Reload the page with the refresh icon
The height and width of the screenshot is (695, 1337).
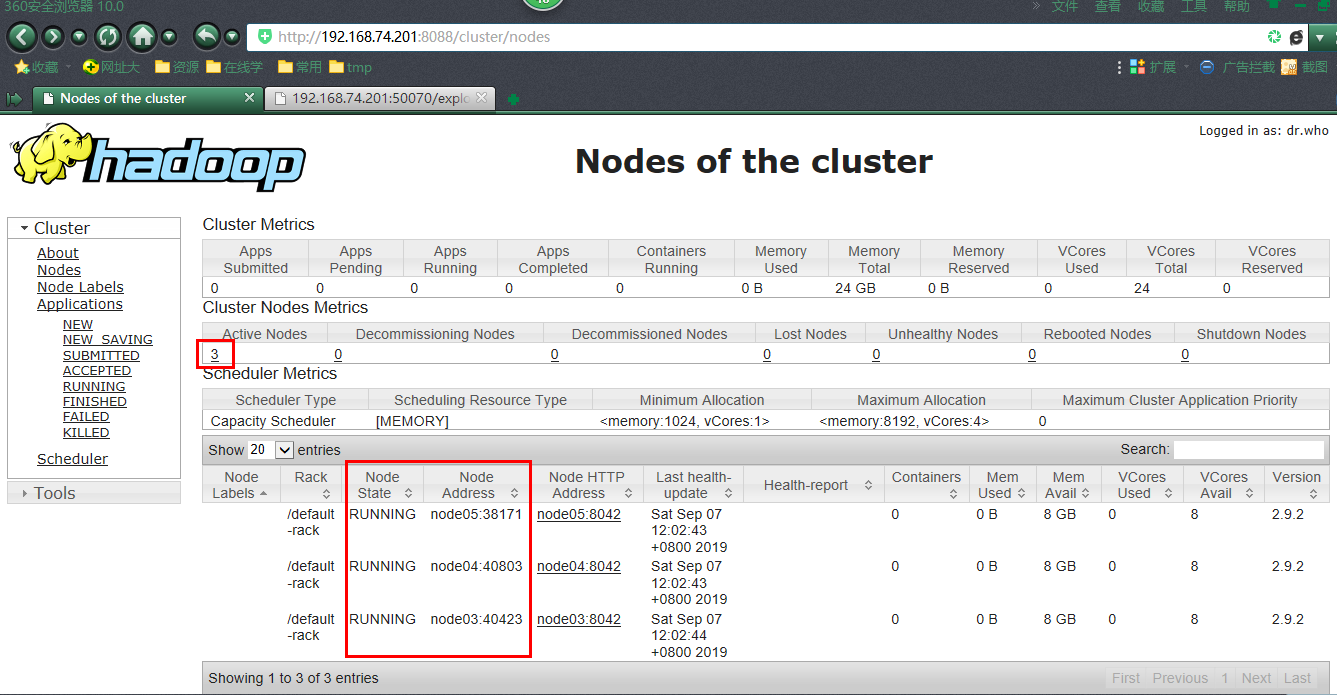[x=107, y=38]
